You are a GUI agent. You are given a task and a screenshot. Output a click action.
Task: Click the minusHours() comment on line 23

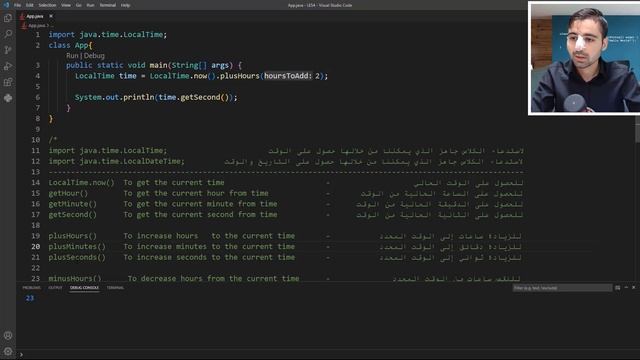pyautogui.click(x=75, y=278)
